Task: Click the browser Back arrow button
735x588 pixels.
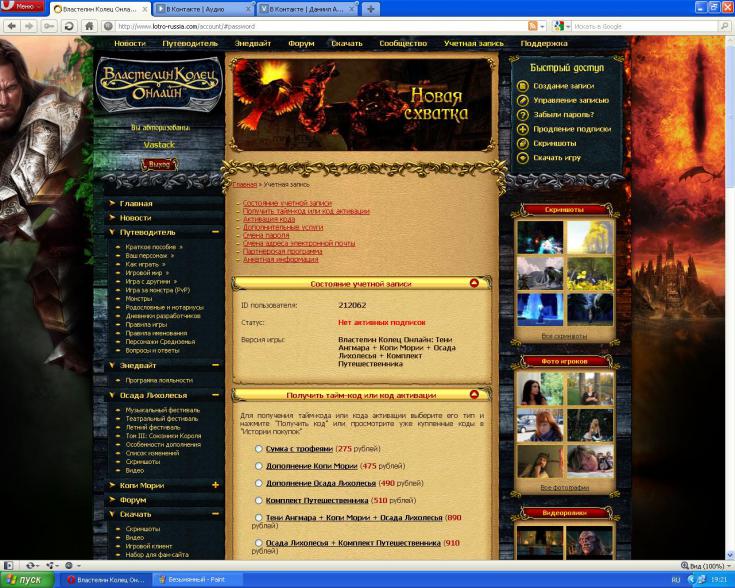Action: (x=11, y=26)
